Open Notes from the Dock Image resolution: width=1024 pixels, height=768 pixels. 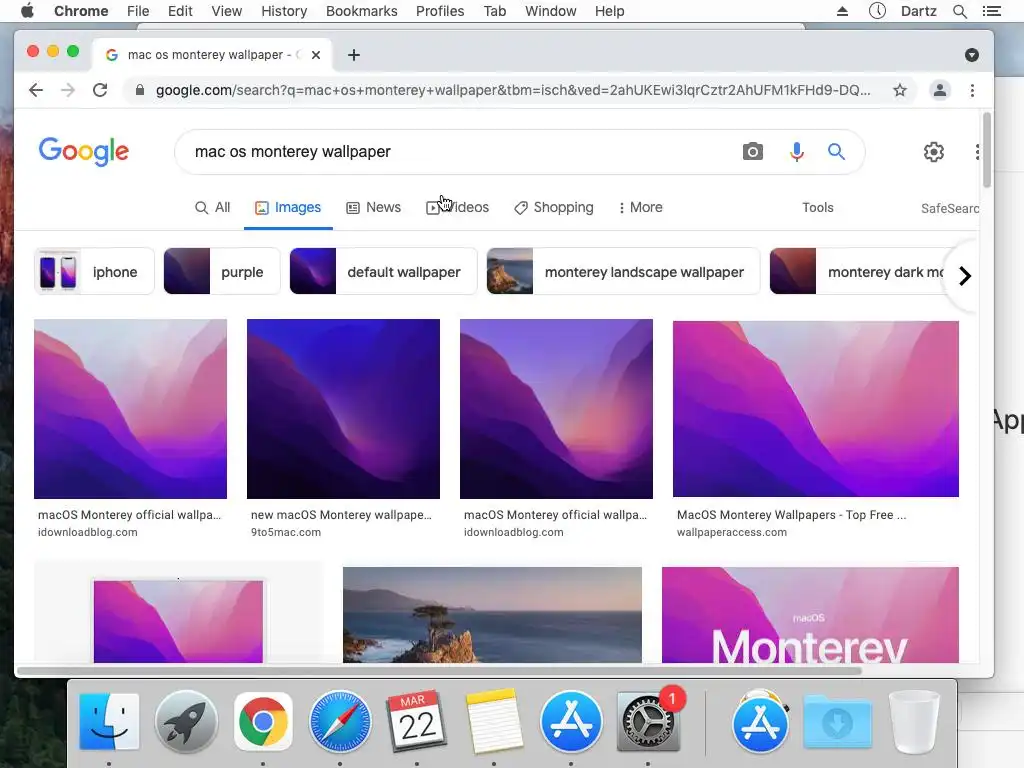pyautogui.click(x=494, y=722)
